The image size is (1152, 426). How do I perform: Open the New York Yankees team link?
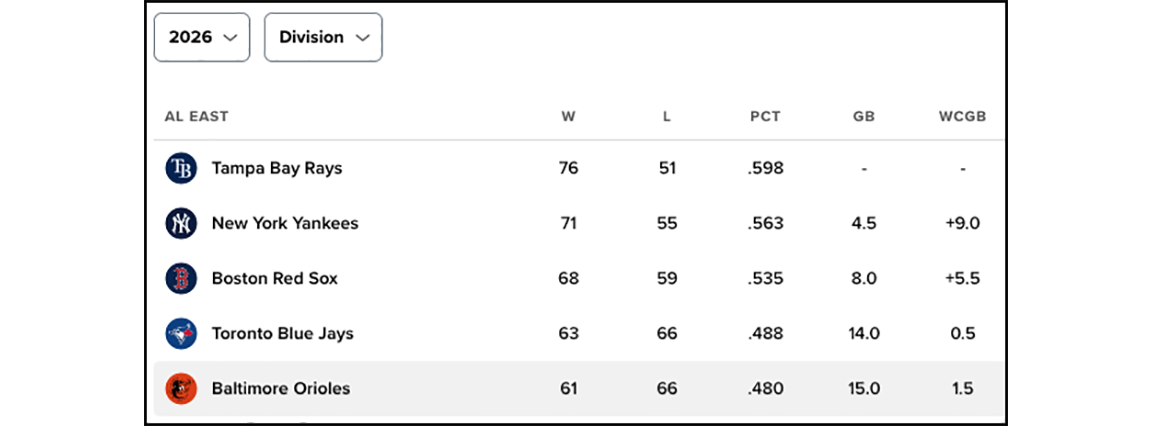285,223
